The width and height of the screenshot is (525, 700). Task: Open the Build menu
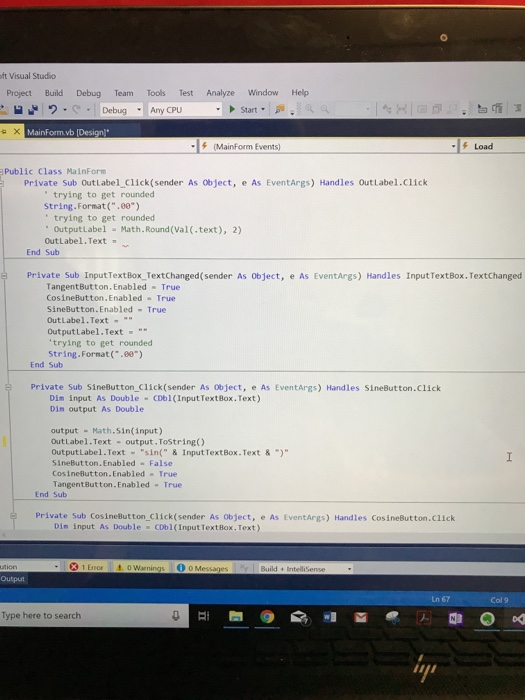(x=54, y=93)
